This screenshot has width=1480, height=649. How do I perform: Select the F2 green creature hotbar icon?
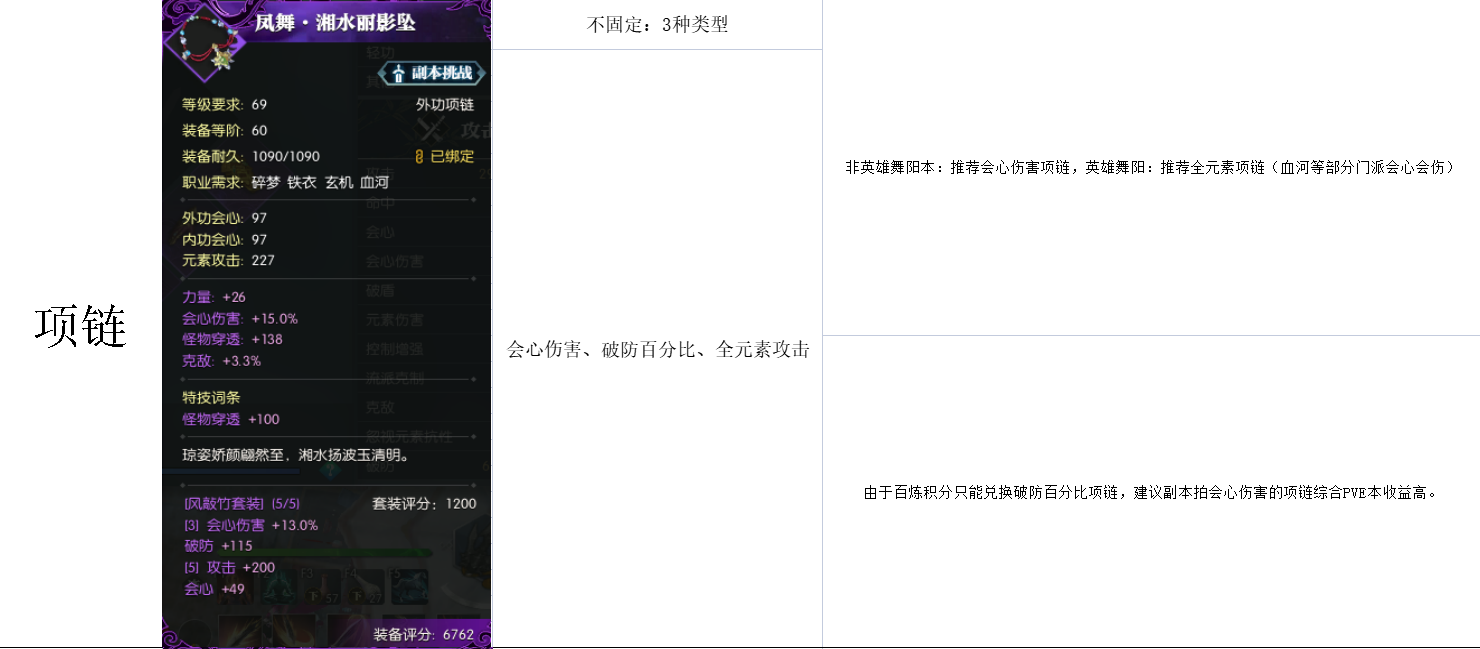pyautogui.click(x=276, y=588)
